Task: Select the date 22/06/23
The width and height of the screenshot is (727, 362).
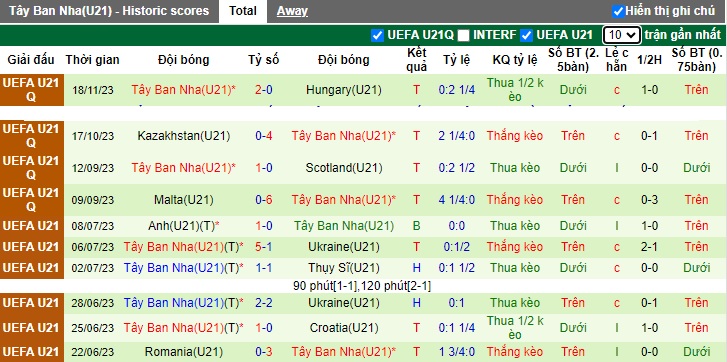Action: tap(92, 352)
